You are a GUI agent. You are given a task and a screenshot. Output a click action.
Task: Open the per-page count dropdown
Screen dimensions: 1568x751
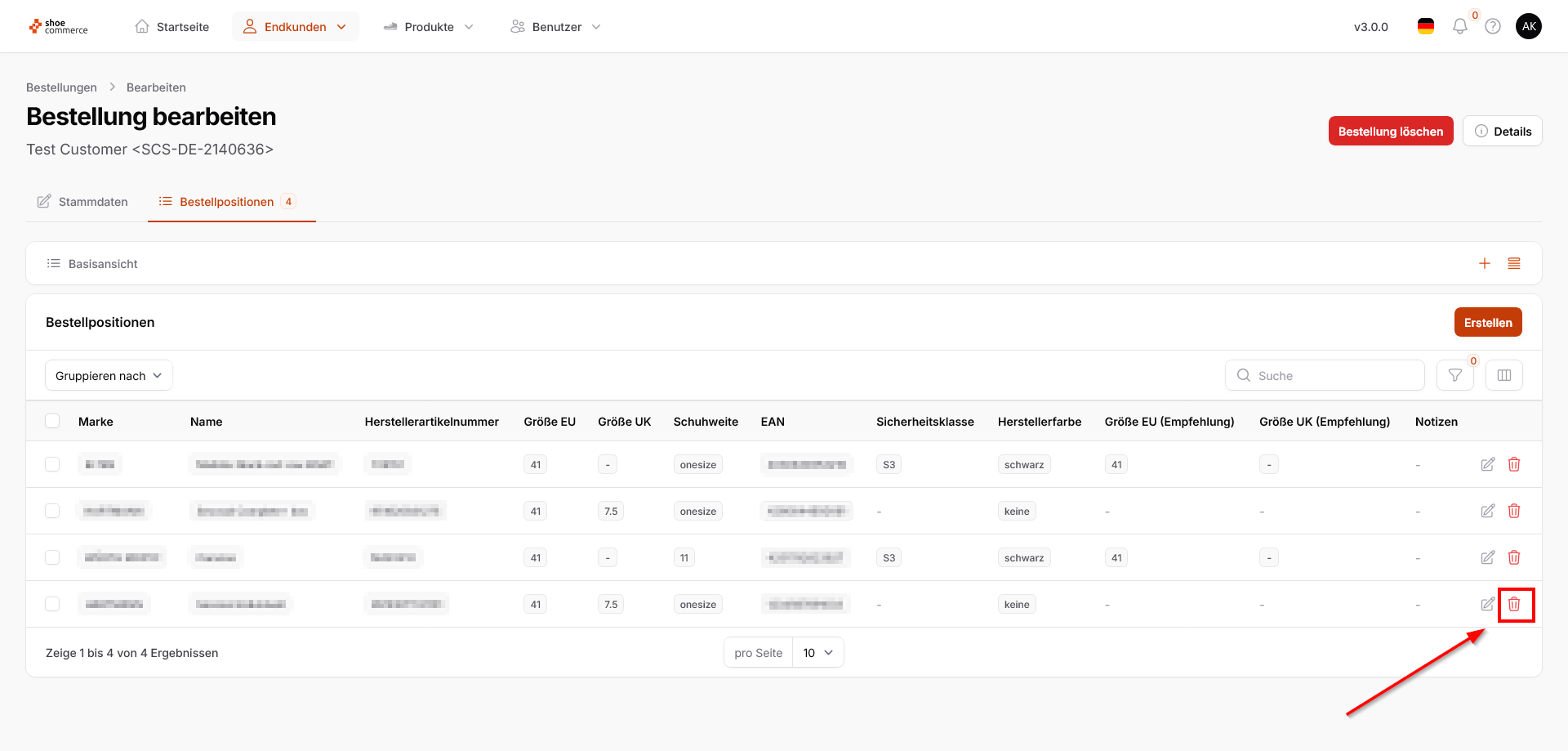coord(817,652)
